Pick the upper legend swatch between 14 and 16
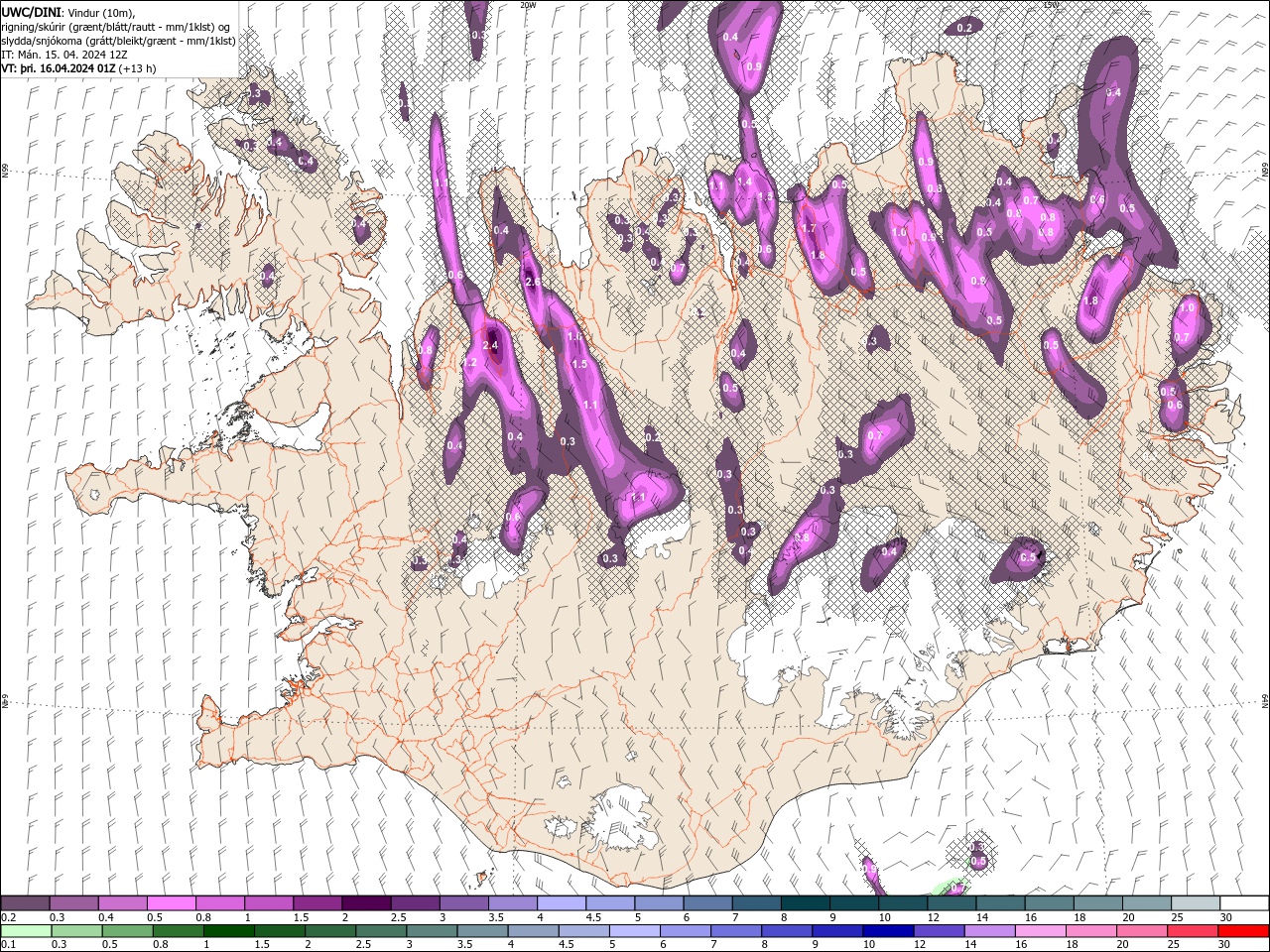This screenshot has height=952, width=1270. 1000,903
